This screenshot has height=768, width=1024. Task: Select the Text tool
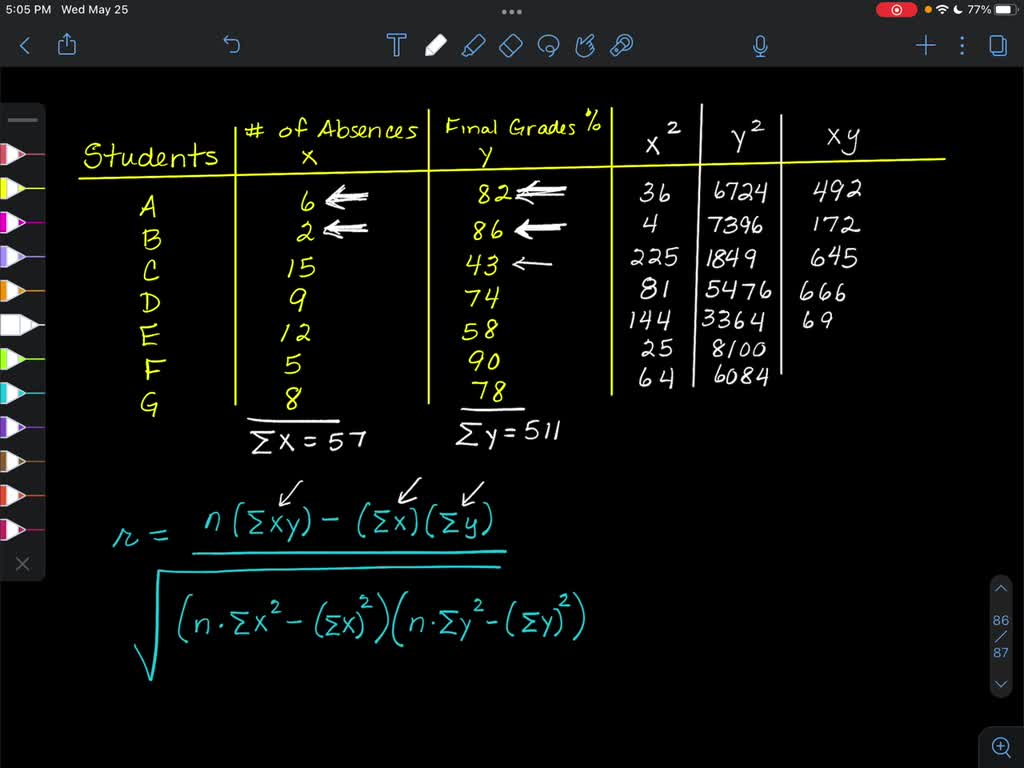(x=396, y=45)
